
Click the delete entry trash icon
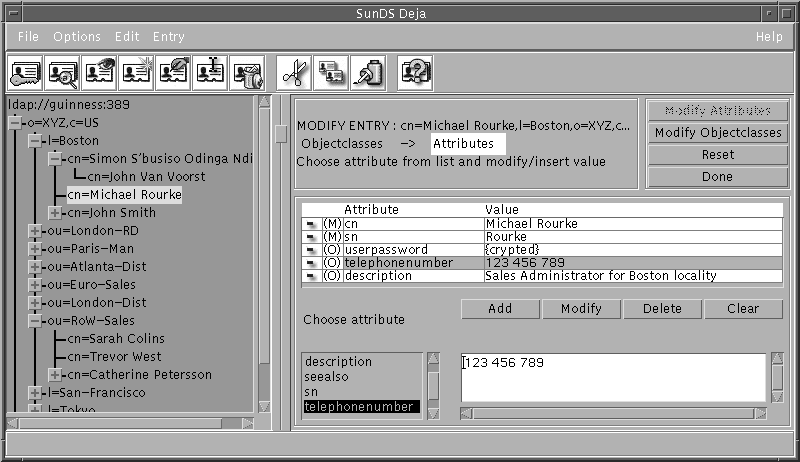tap(247, 73)
